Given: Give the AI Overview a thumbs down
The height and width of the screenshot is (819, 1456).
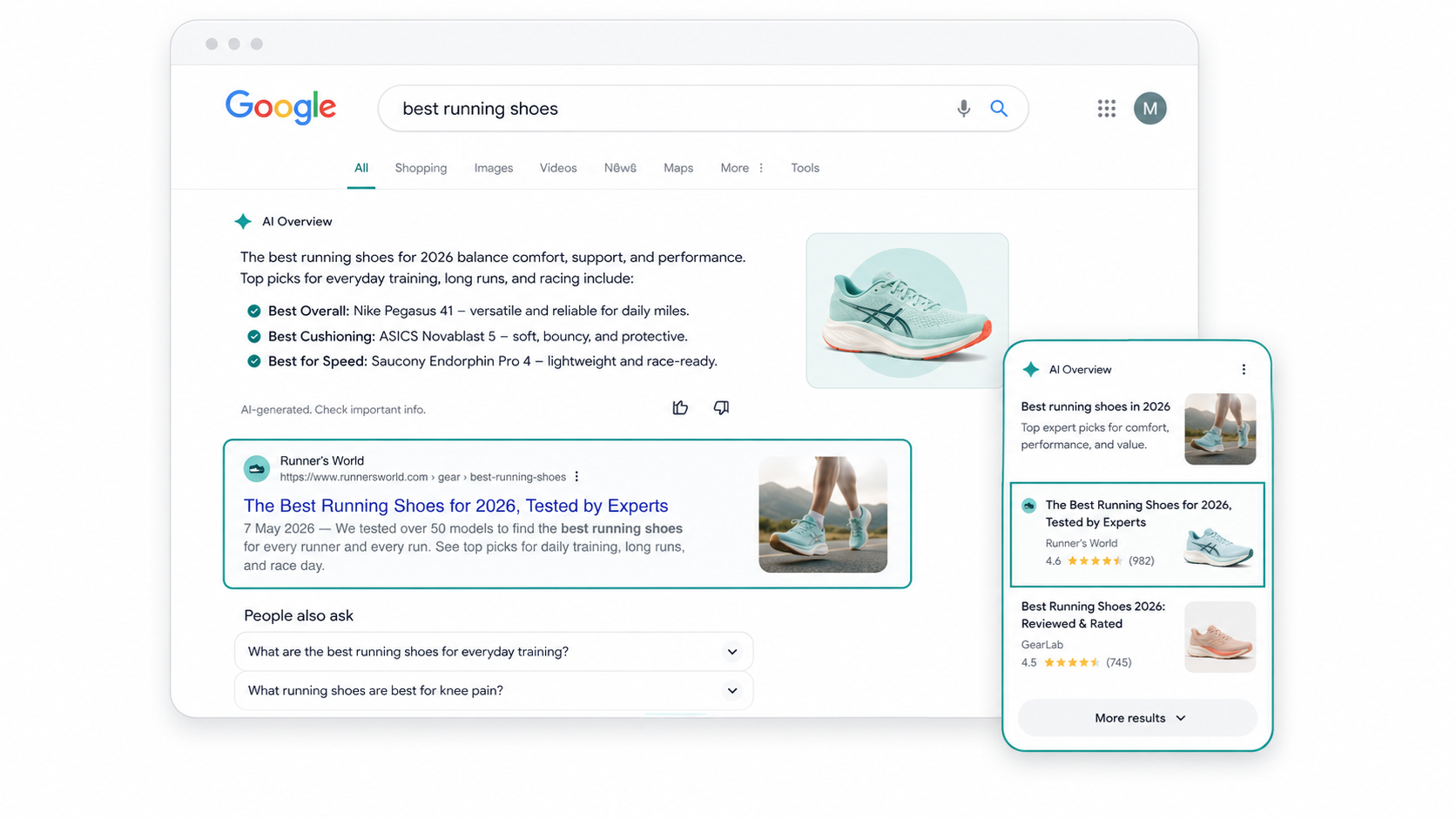Looking at the screenshot, I should tap(721, 407).
